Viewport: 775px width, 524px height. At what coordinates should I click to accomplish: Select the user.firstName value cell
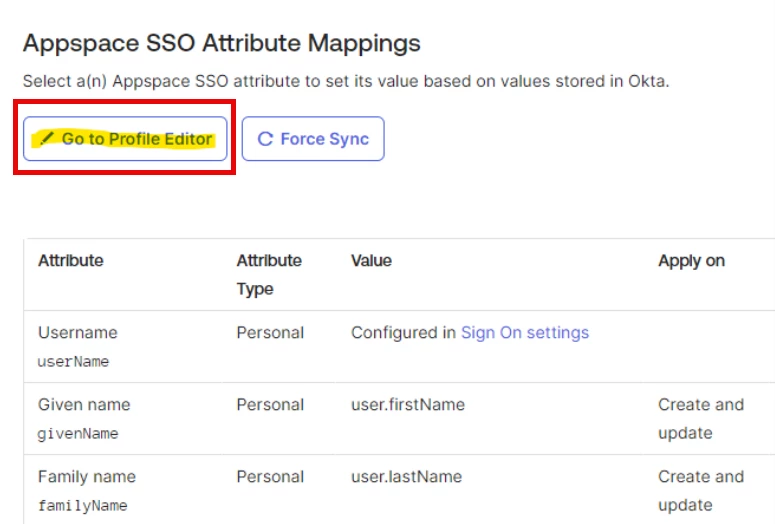click(x=408, y=405)
